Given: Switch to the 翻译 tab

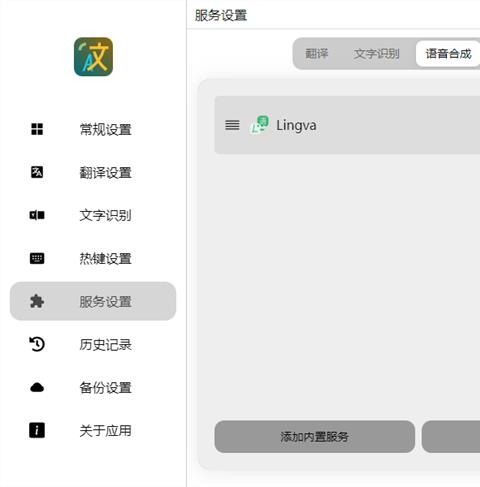Looking at the screenshot, I should pyautogui.click(x=317, y=54).
